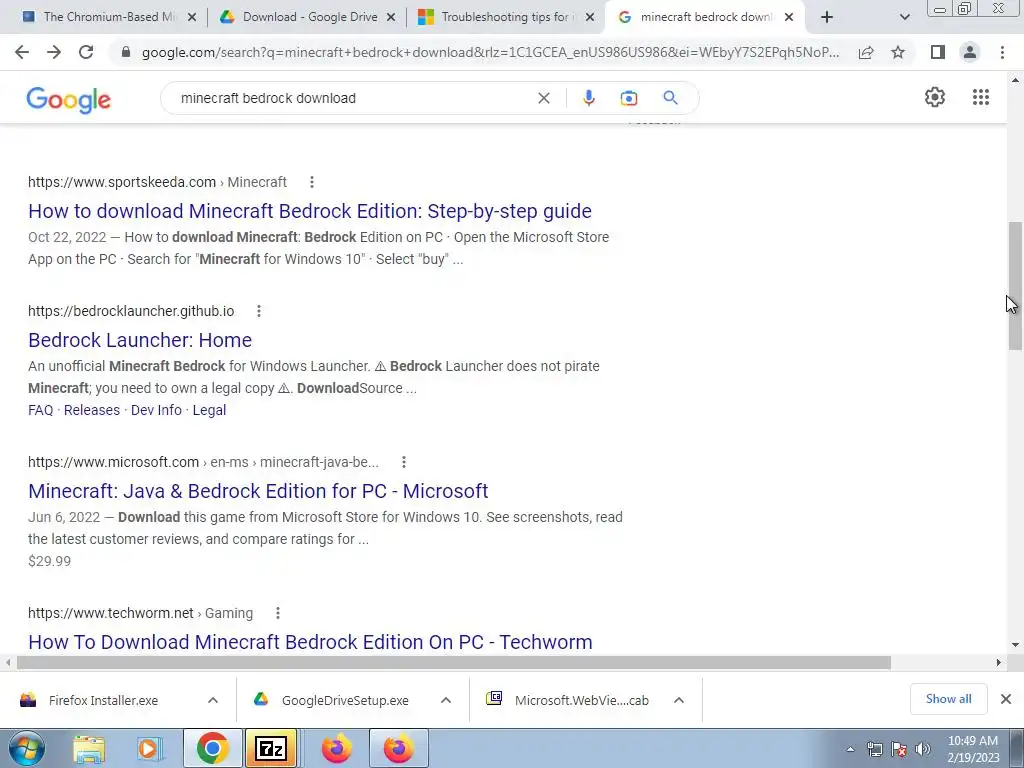1024x768 pixels.
Task: Go forward to the next page
Action: [54, 52]
